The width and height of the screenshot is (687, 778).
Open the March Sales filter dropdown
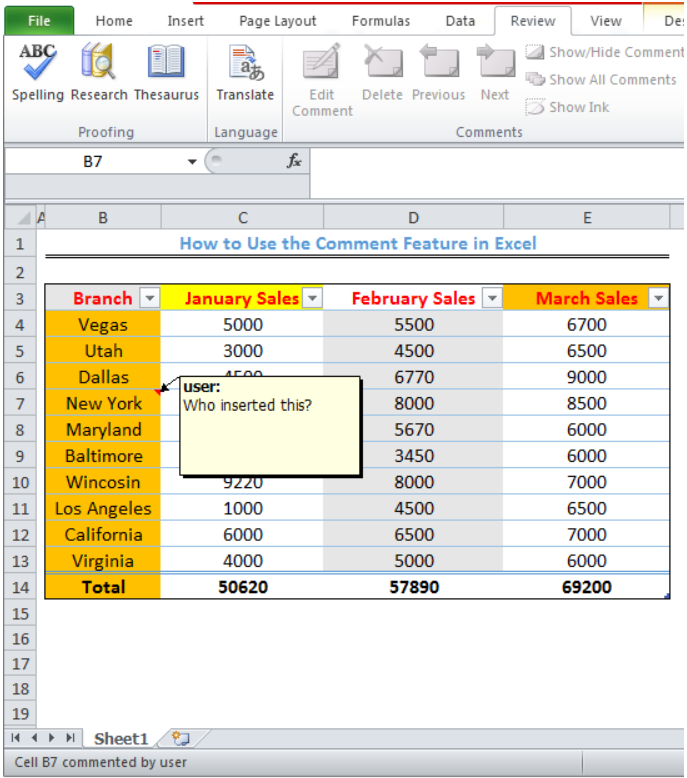[658, 298]
